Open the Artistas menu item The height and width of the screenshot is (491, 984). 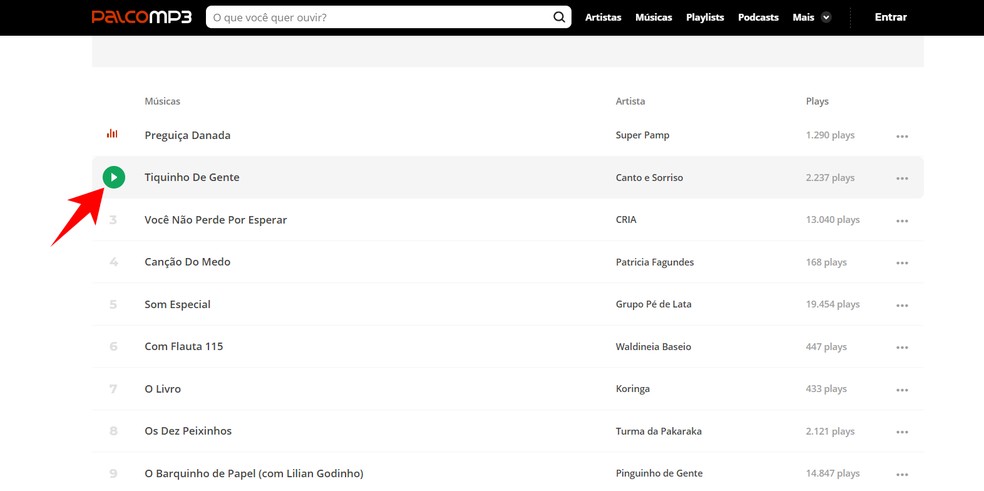coord(603,17)
